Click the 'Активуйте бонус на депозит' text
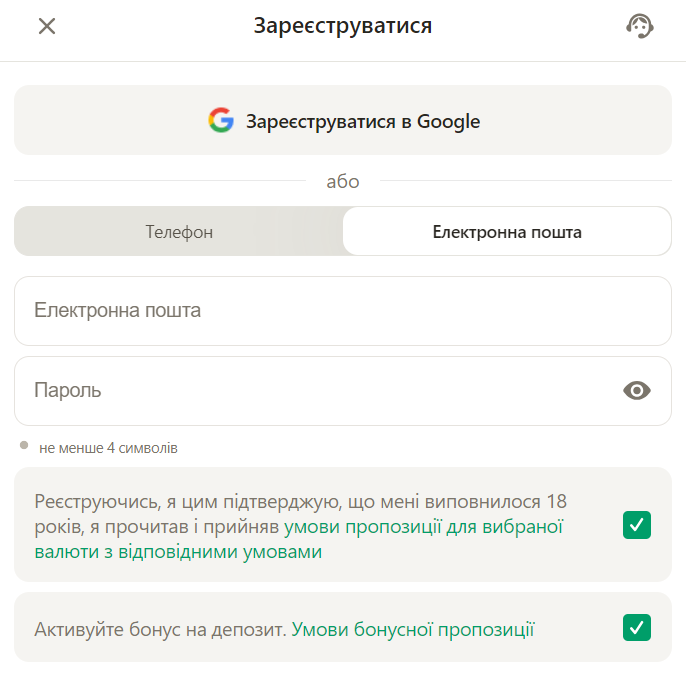The image size is (686, 675). pyautogui.click(x=160, y=629)
